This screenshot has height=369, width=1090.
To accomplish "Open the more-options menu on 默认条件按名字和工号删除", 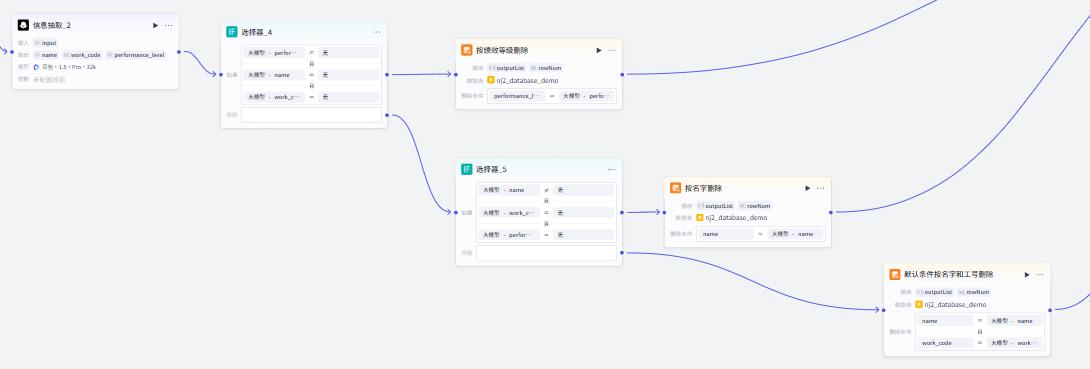I will (x=1040, y=274).
